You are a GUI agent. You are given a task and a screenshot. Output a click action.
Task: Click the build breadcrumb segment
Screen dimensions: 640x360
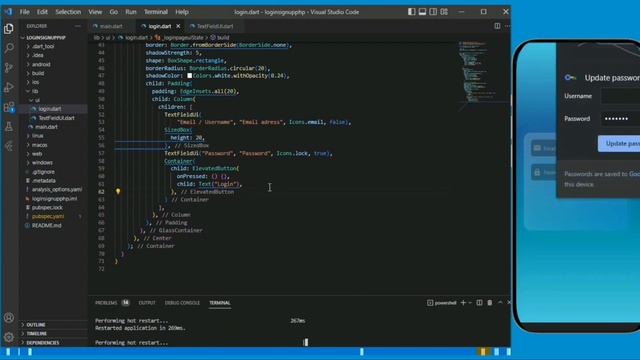tap(223, 38)
